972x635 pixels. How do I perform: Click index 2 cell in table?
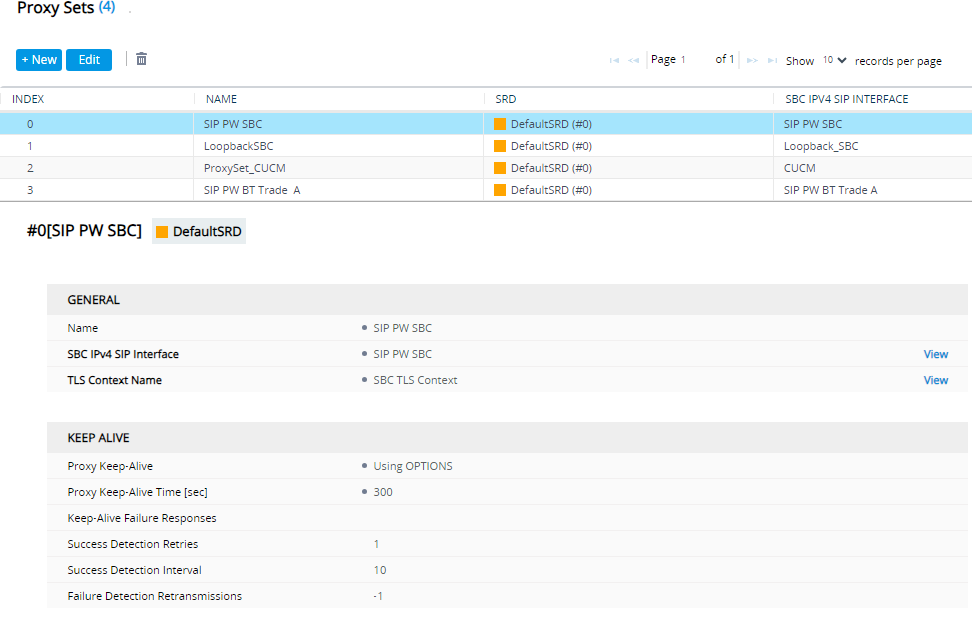tap(30, 168)
